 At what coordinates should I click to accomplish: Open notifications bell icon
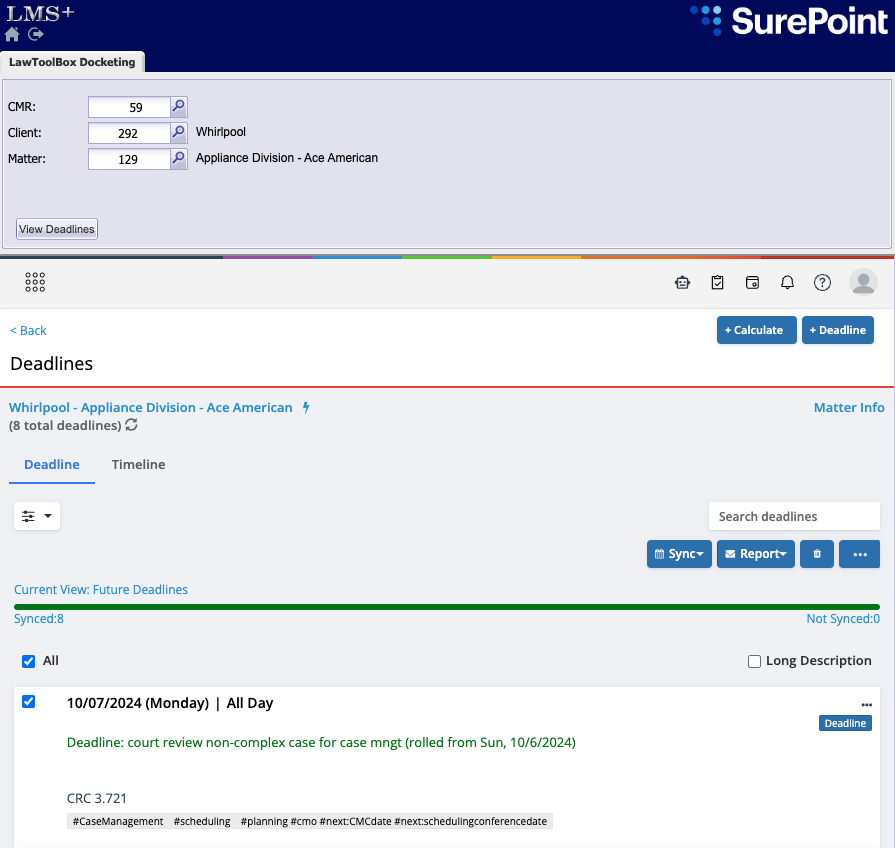coord(787,282)
